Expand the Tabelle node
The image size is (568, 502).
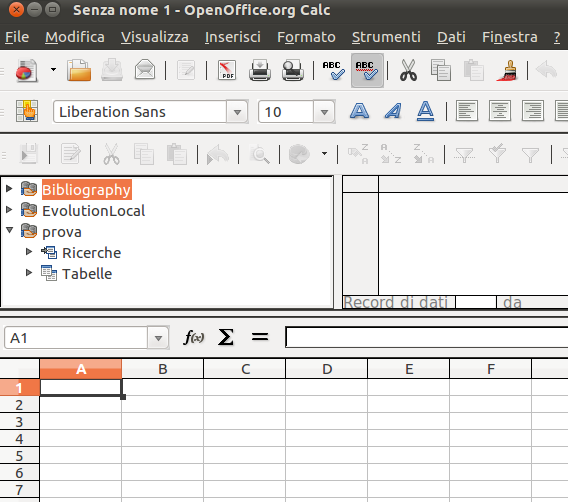pos(29,272)
